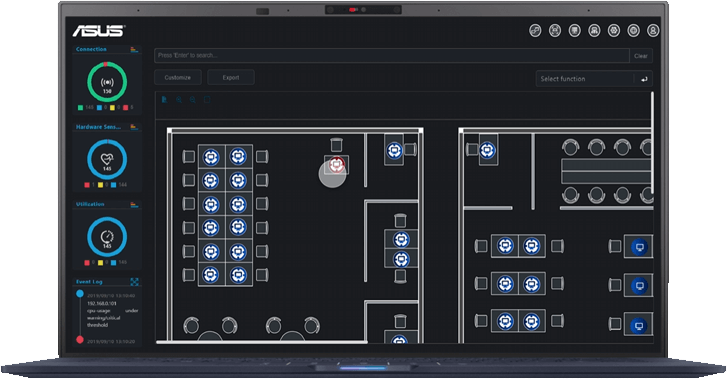727x379 pixels.
Task: Open the settings gear icon in header
Action: 614,31
